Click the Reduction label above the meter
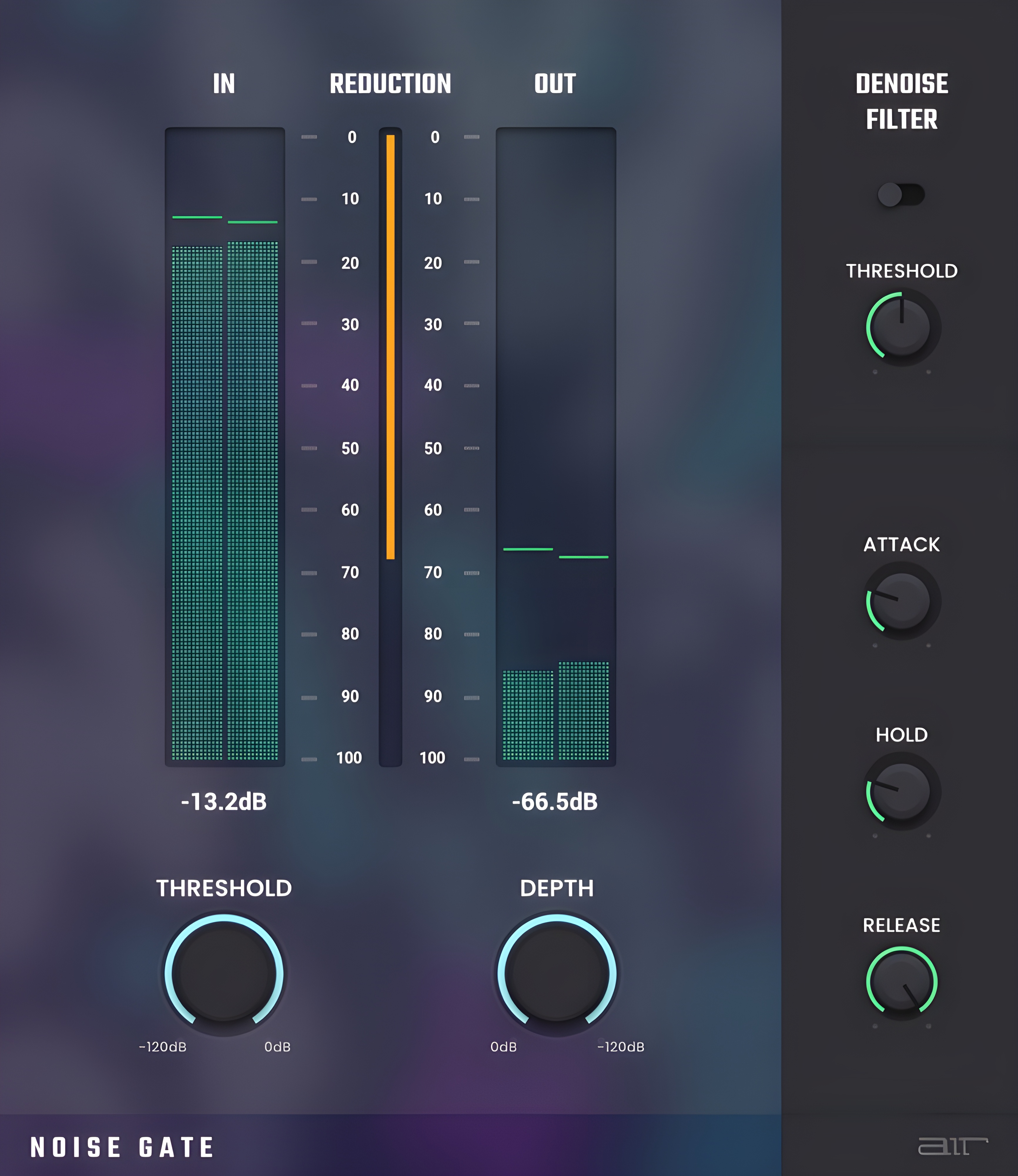This screenshot has height=1176, width=1018. tap(390, 83)
